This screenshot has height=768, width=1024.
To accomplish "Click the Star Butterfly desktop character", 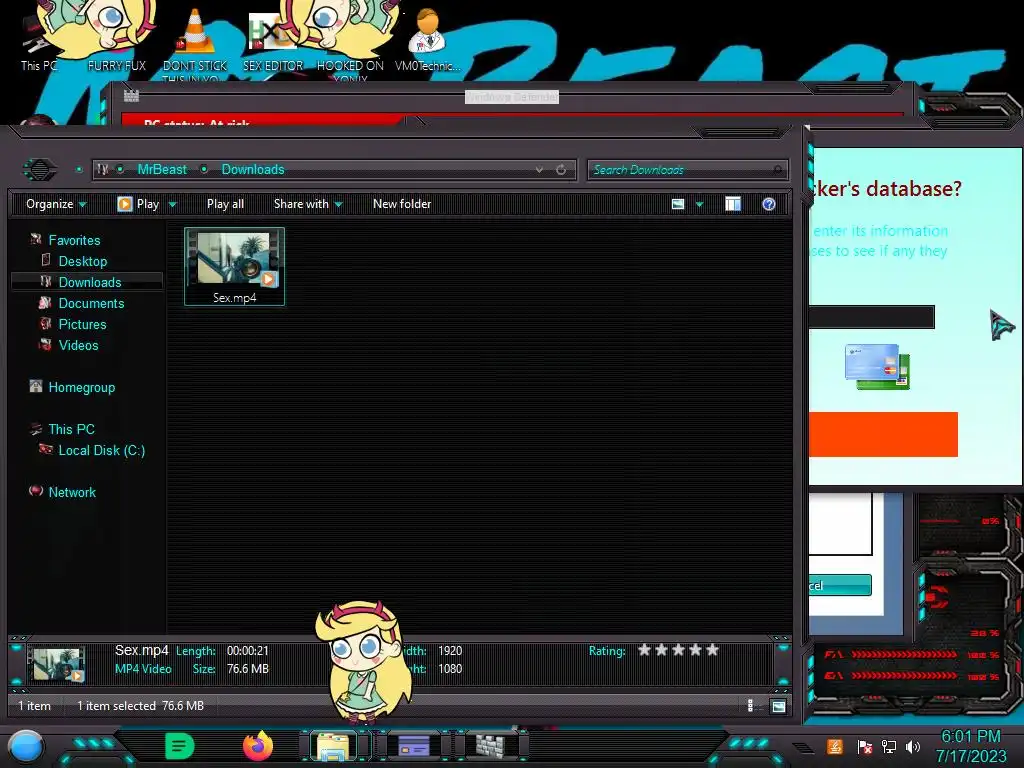I will click(x=364, y=661).
